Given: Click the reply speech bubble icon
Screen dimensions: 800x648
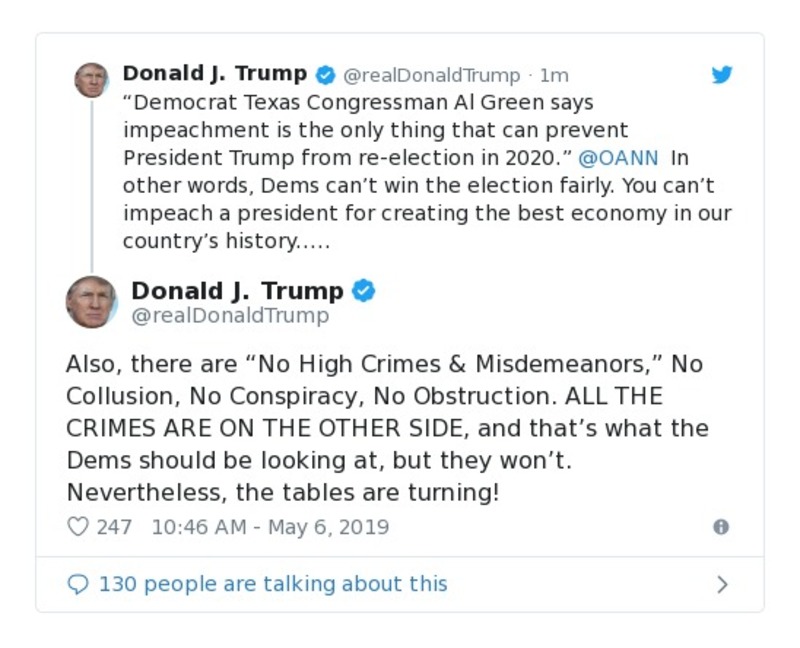Looking at the screenshot, I should point(80,583).
